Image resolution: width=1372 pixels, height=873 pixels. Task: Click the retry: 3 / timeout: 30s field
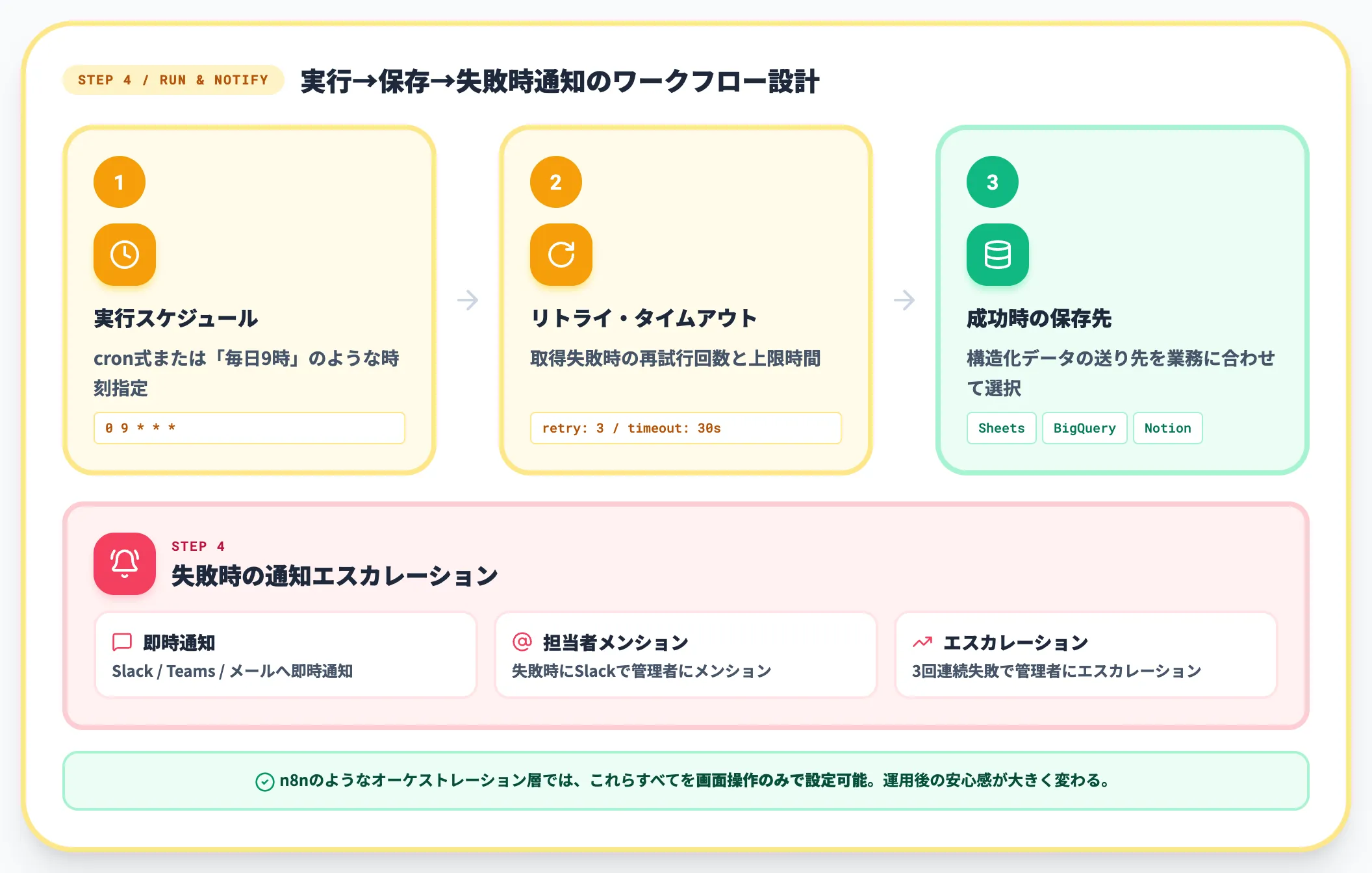point(686,428)
